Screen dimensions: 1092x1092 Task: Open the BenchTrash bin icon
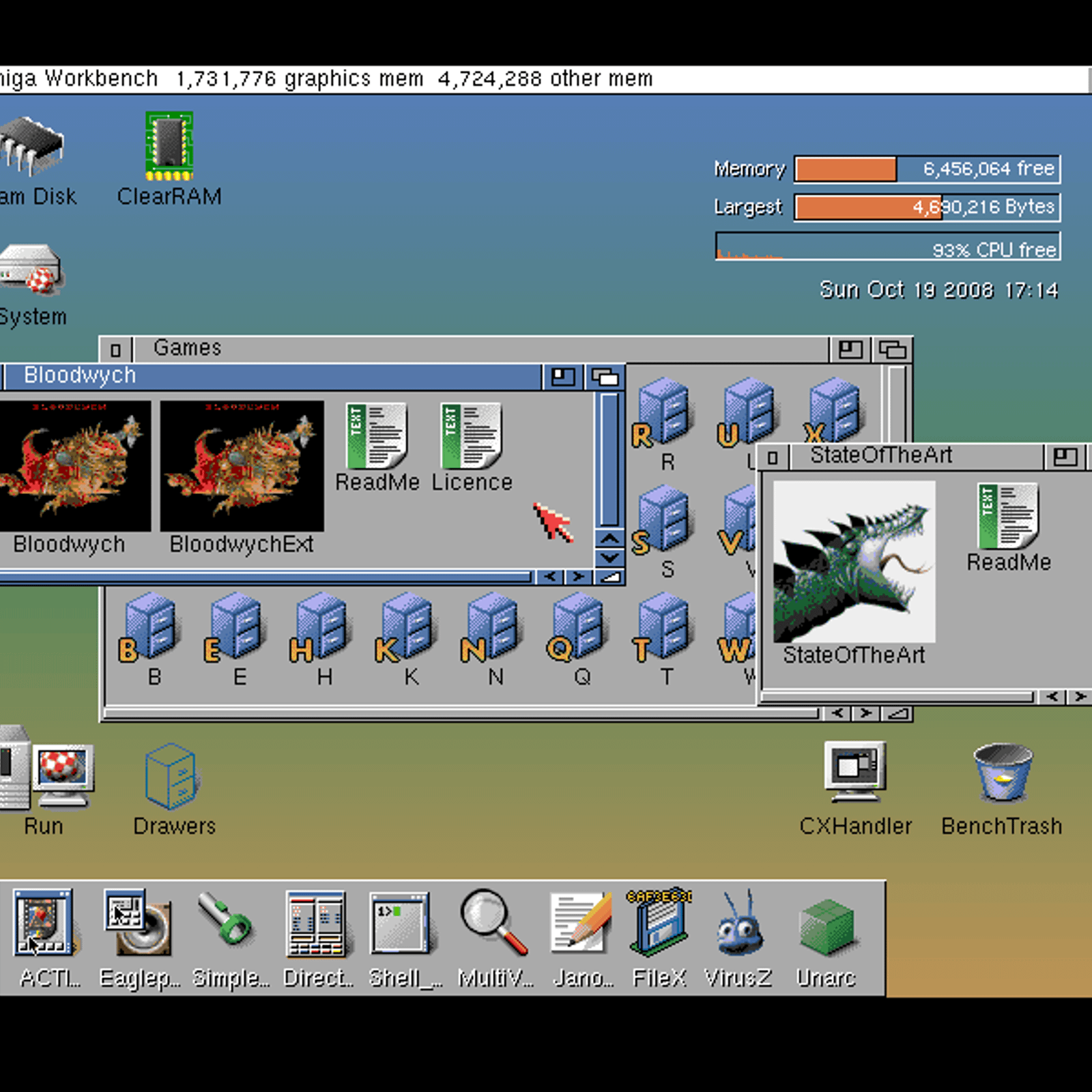[x=1003, y=772]
